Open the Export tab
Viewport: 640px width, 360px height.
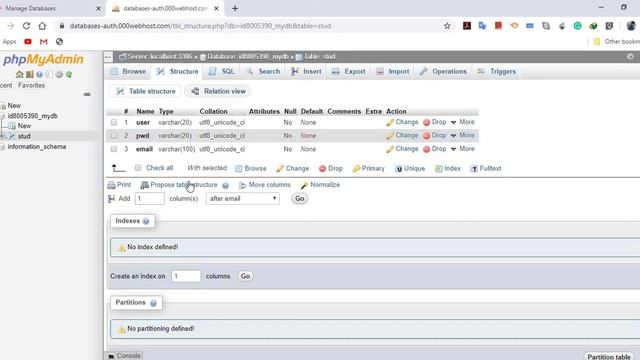click(x=349, y=71)
